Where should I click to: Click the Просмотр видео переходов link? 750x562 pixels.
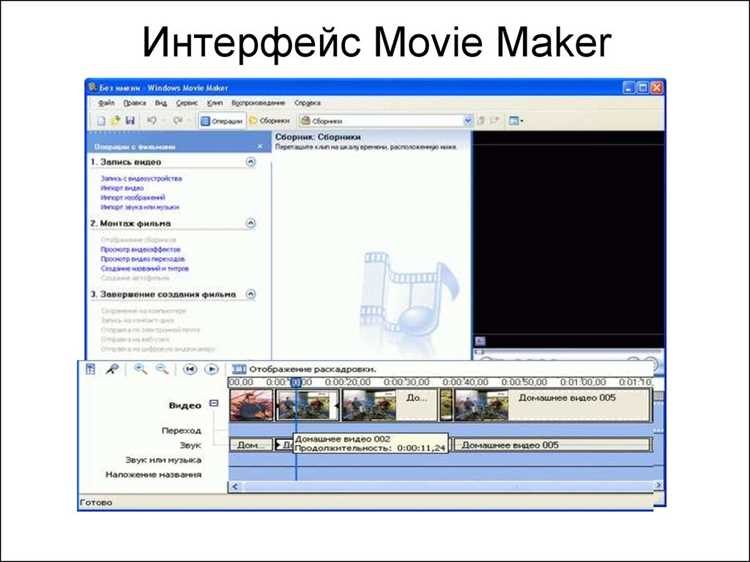click(x=143, y=259)
